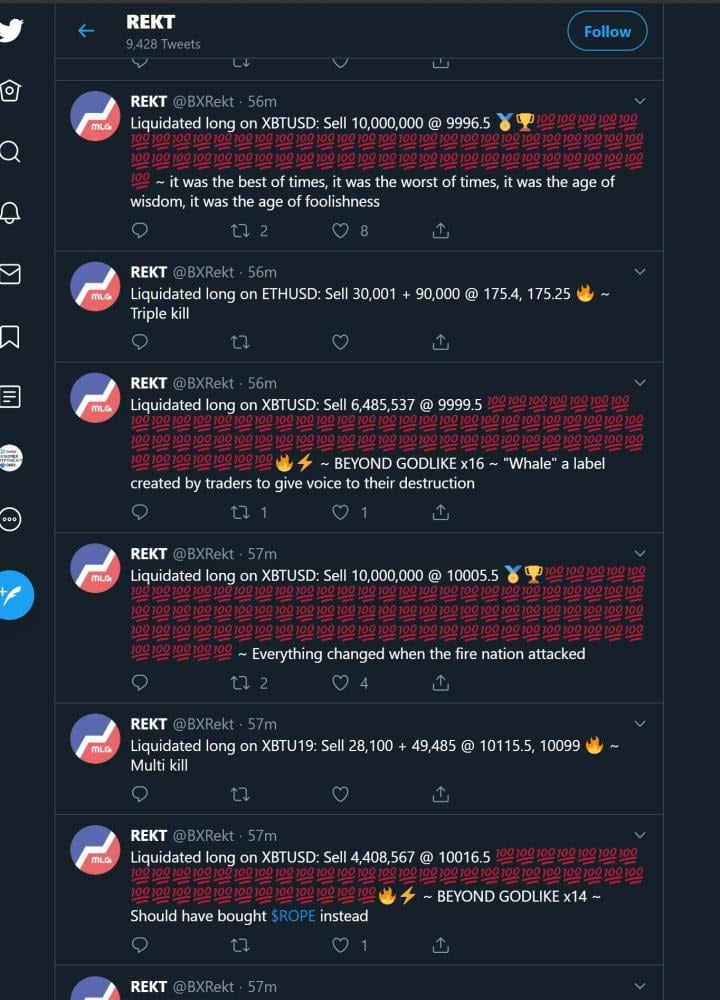The height and width of the screenshot is (1000, 720).
Task: Open the More circle icon in sidebar
Action: [10, 519]
